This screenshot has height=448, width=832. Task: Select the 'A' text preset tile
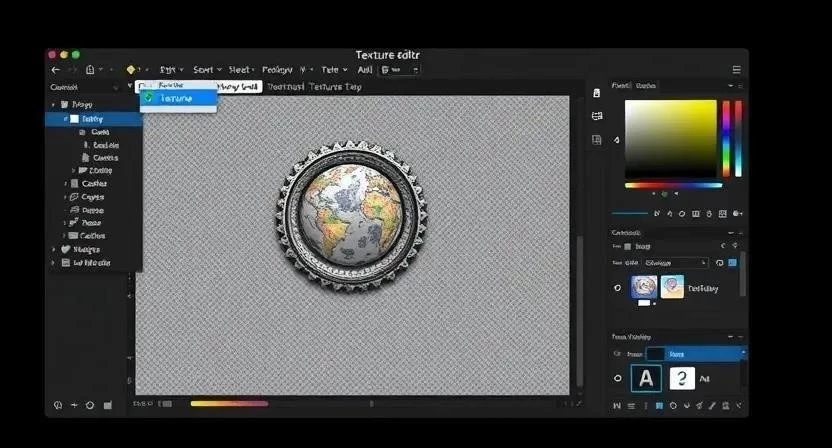coord(646,379)
